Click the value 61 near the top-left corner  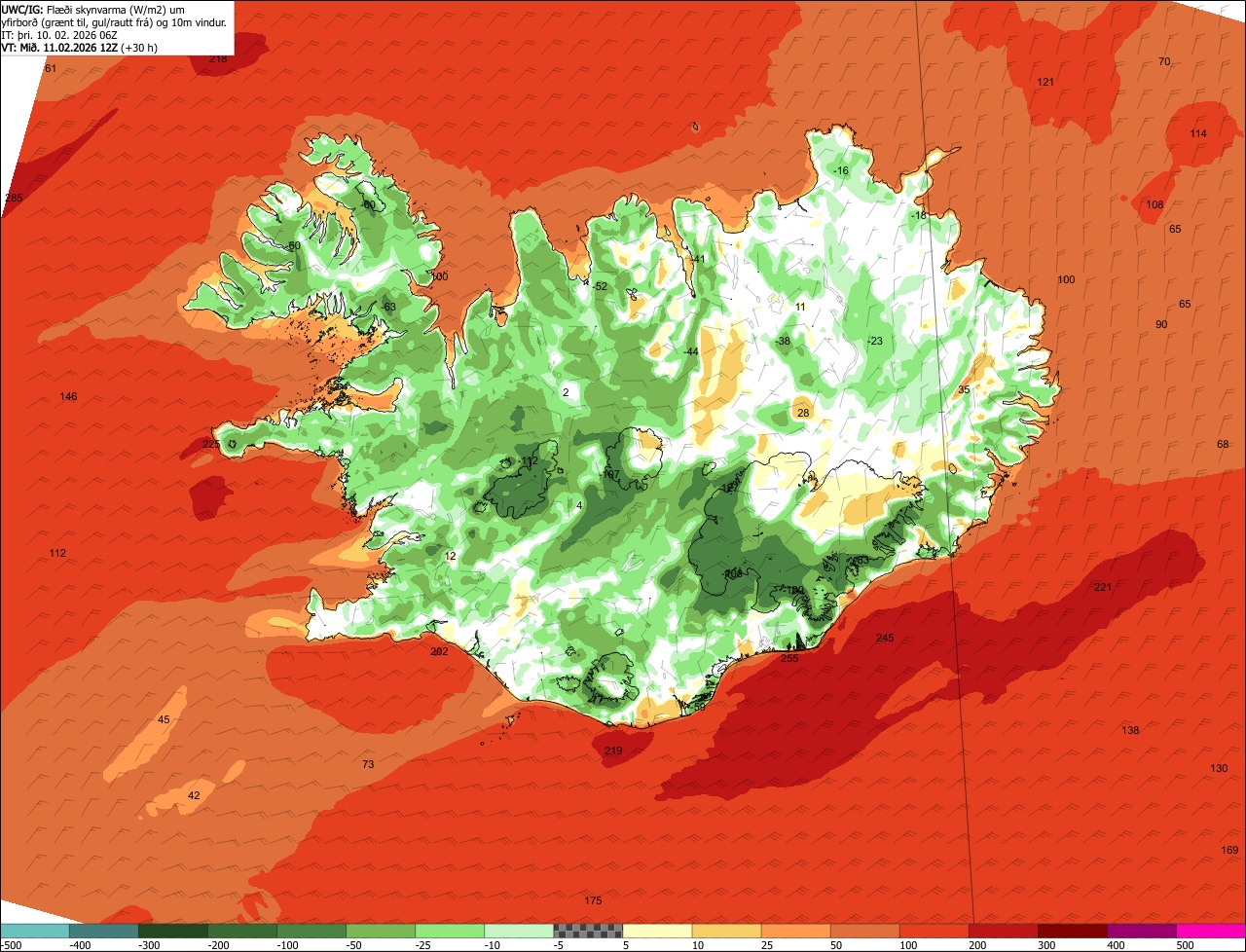(51, 68)
